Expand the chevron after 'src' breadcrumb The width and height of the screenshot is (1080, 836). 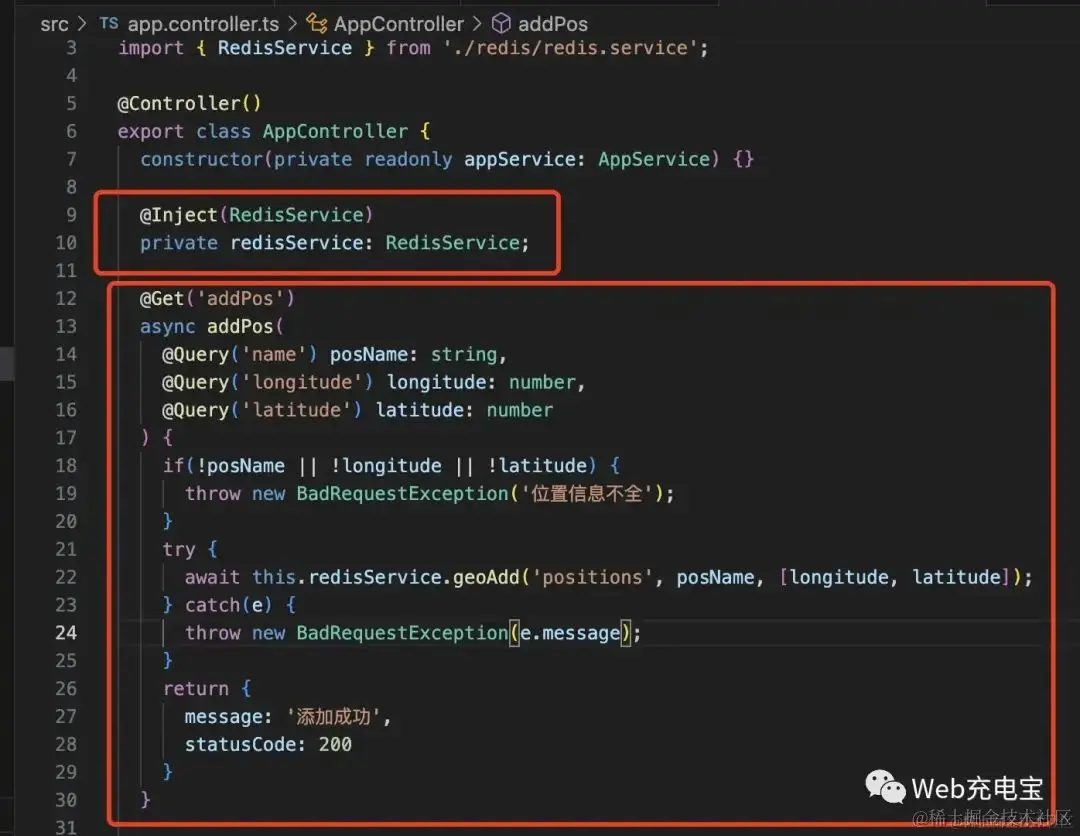pos(83,24)
